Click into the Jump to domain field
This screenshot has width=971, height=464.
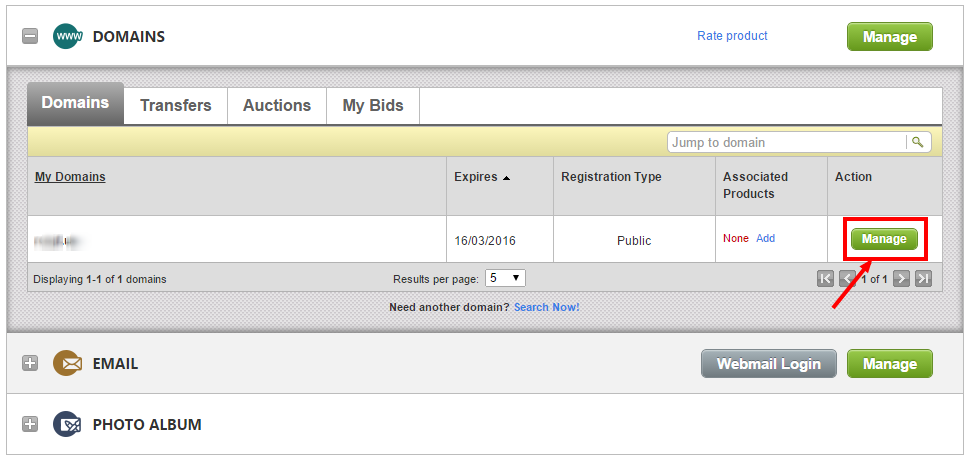[785, 142]
